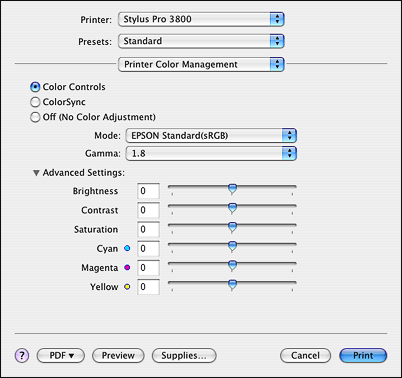
Task: Click the cyan color dot icon
Action: [x=127, y=248]
